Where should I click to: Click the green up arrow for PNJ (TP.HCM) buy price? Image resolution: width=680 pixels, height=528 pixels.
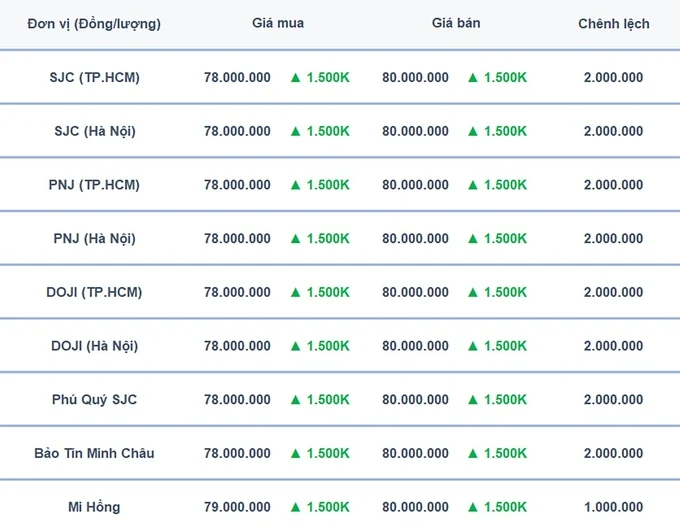click(x=296, y=185)
